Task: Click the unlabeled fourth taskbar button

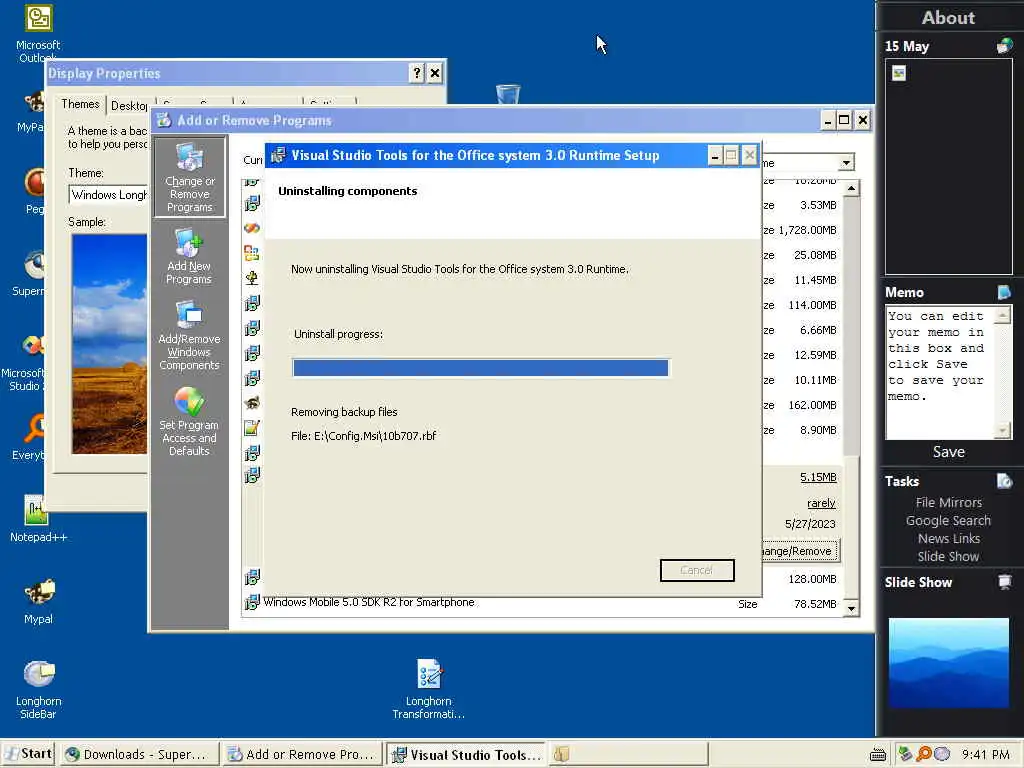Action: pyautogui.click(x=628, y=754)
